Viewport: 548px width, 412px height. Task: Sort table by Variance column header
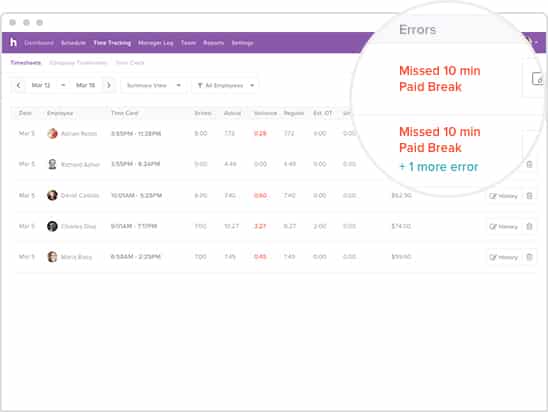tap(265, 113)
